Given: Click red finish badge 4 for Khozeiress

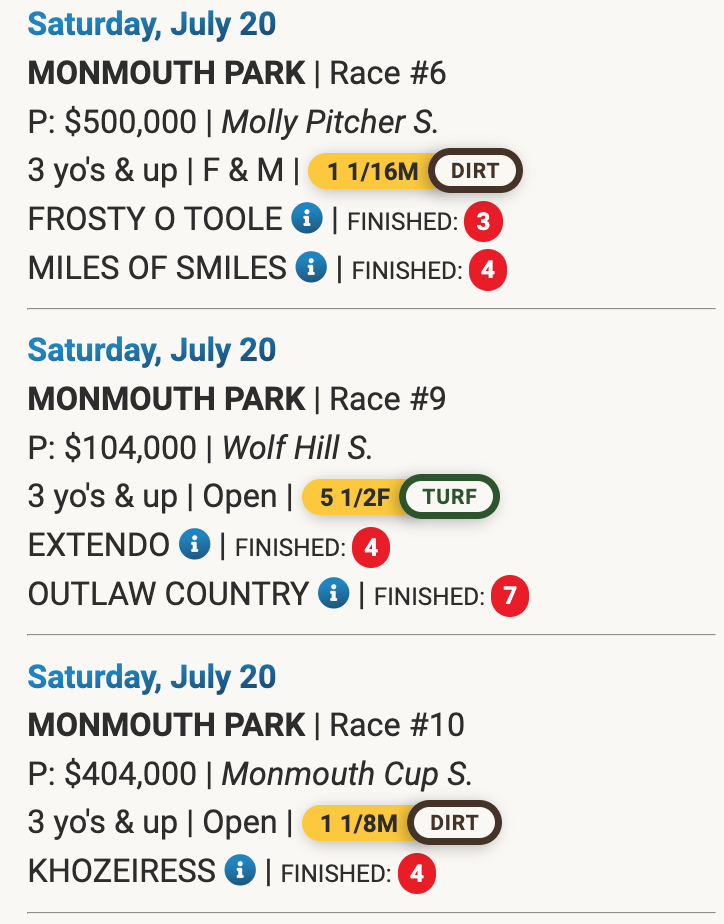Looking at the screenshot, I should click(416, 874).
